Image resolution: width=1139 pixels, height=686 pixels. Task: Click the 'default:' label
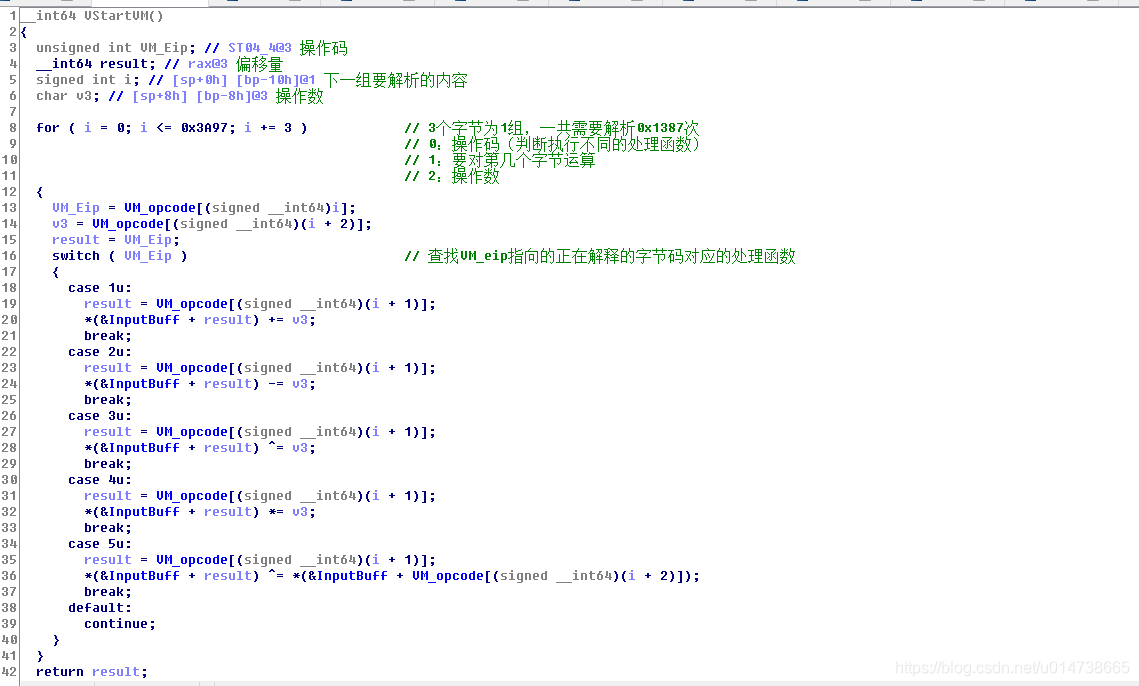click(x=100, y=608)
